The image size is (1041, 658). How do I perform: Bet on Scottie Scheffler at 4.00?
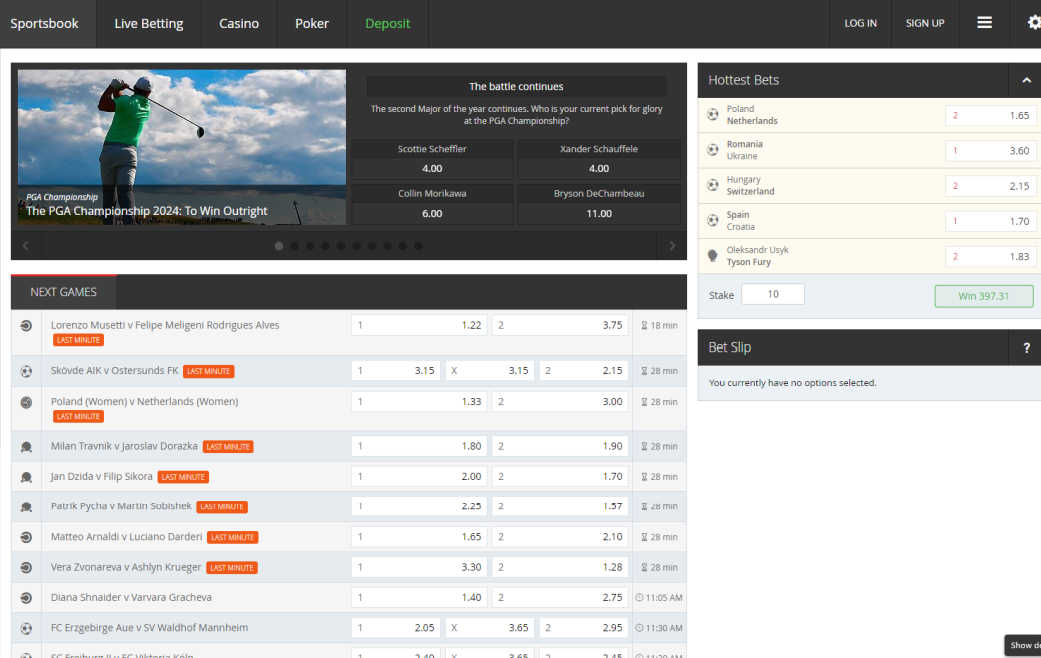pyautogui.click(x=432, y=159)
